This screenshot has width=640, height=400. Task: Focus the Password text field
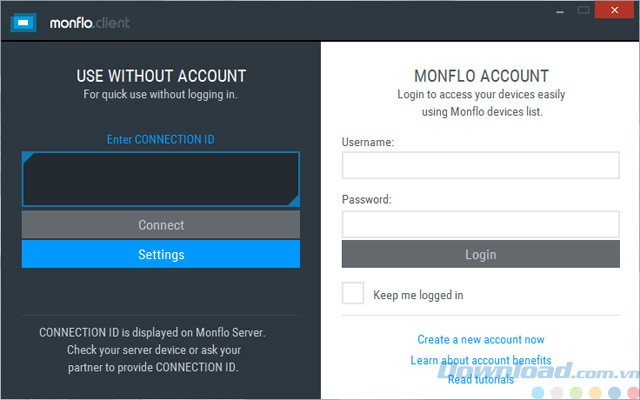tap(480, 224)
